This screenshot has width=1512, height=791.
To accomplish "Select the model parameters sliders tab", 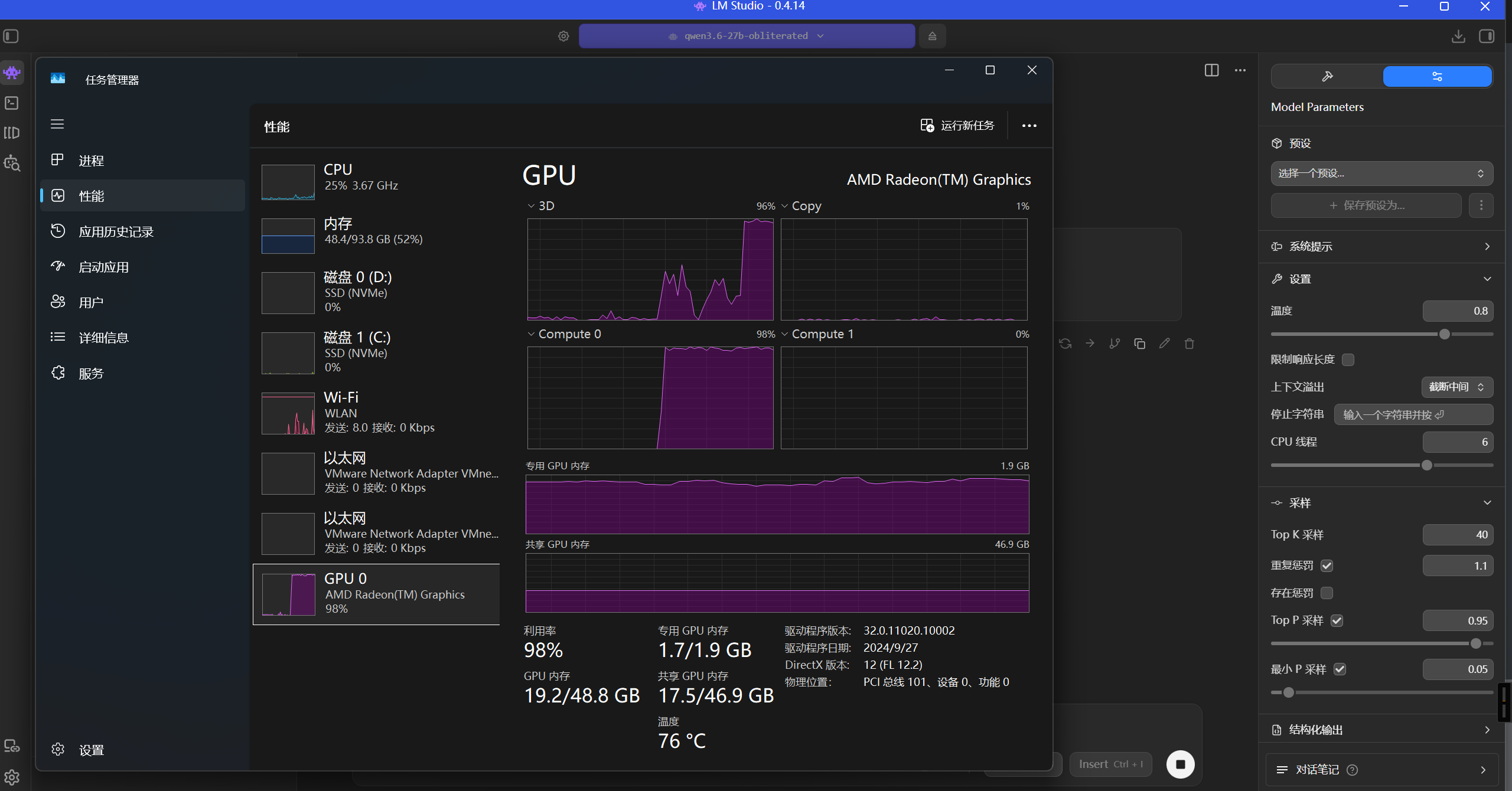I will (1438, 76).
